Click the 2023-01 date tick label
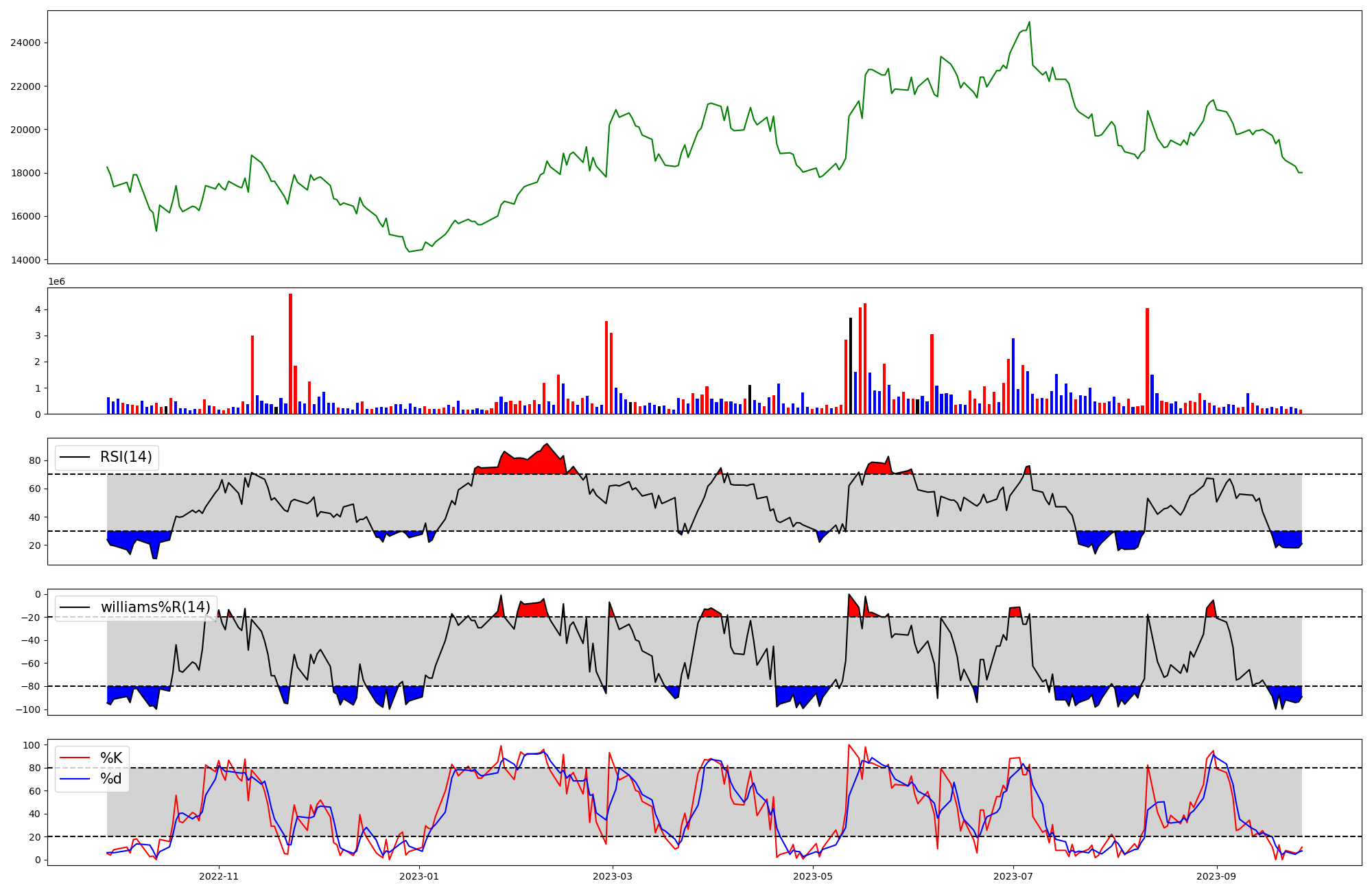The height and width of the screenshot is (892, 1372). pyautogui.click(x=418, y=876)
